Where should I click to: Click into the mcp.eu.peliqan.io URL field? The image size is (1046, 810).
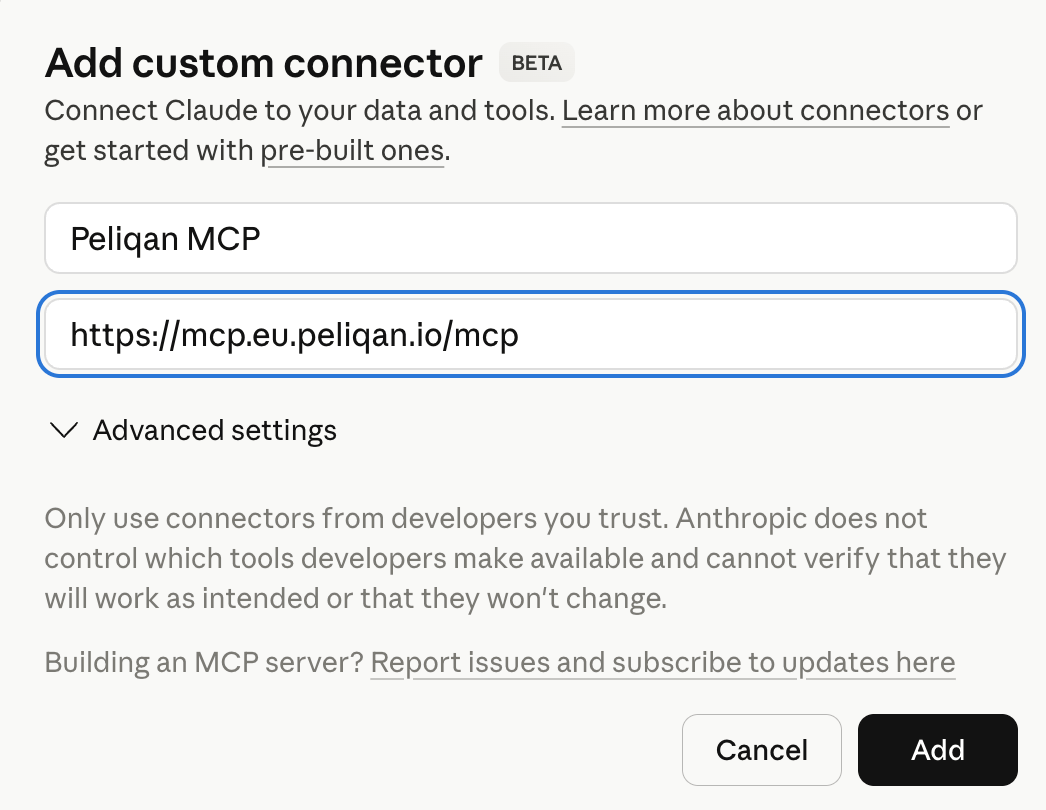(x=530, y=334)
